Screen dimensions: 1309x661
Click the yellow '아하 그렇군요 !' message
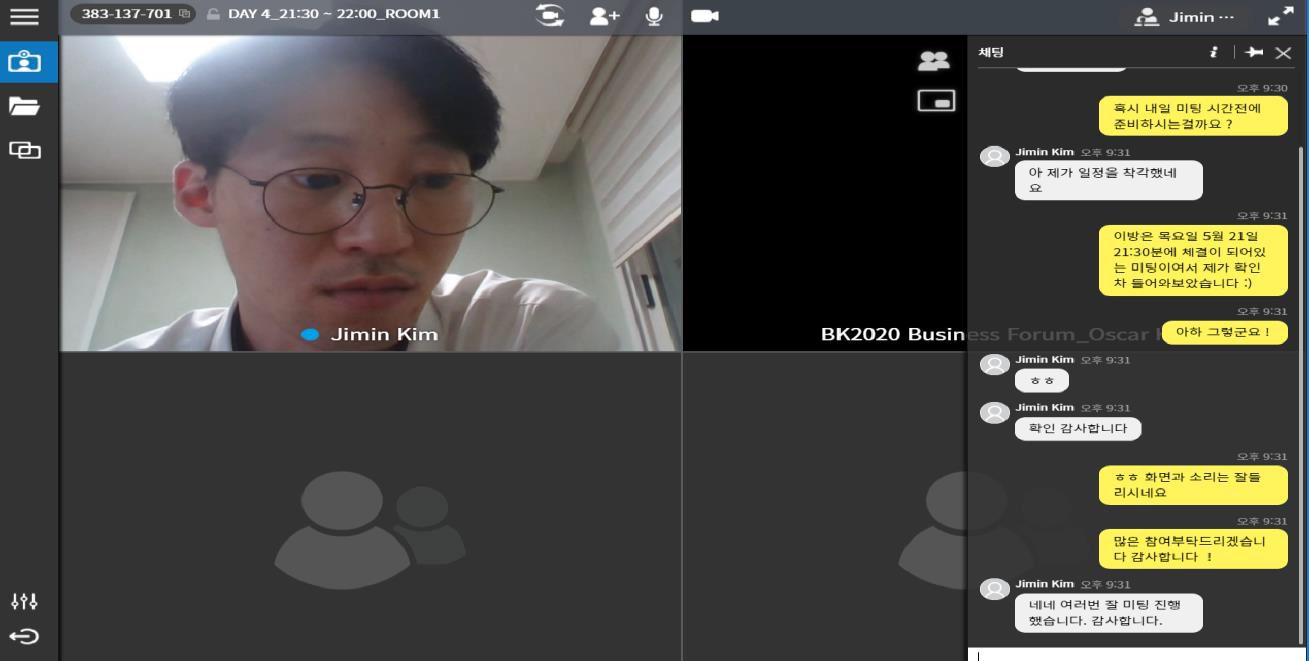pos(1224,332)
